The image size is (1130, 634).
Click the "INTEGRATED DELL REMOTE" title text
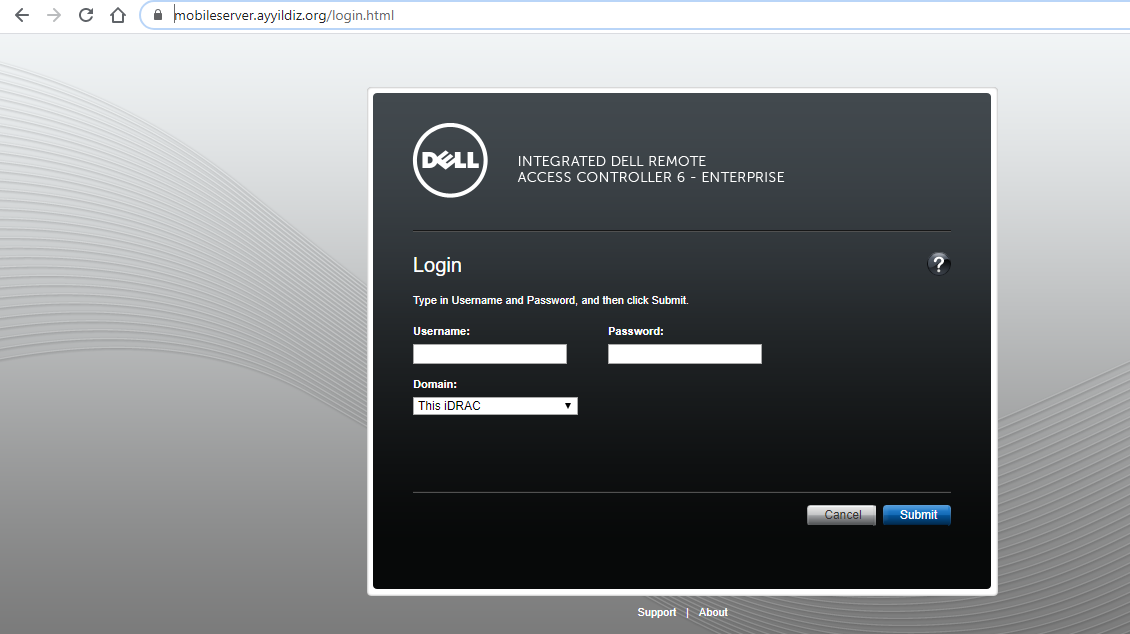click(612, 161)
